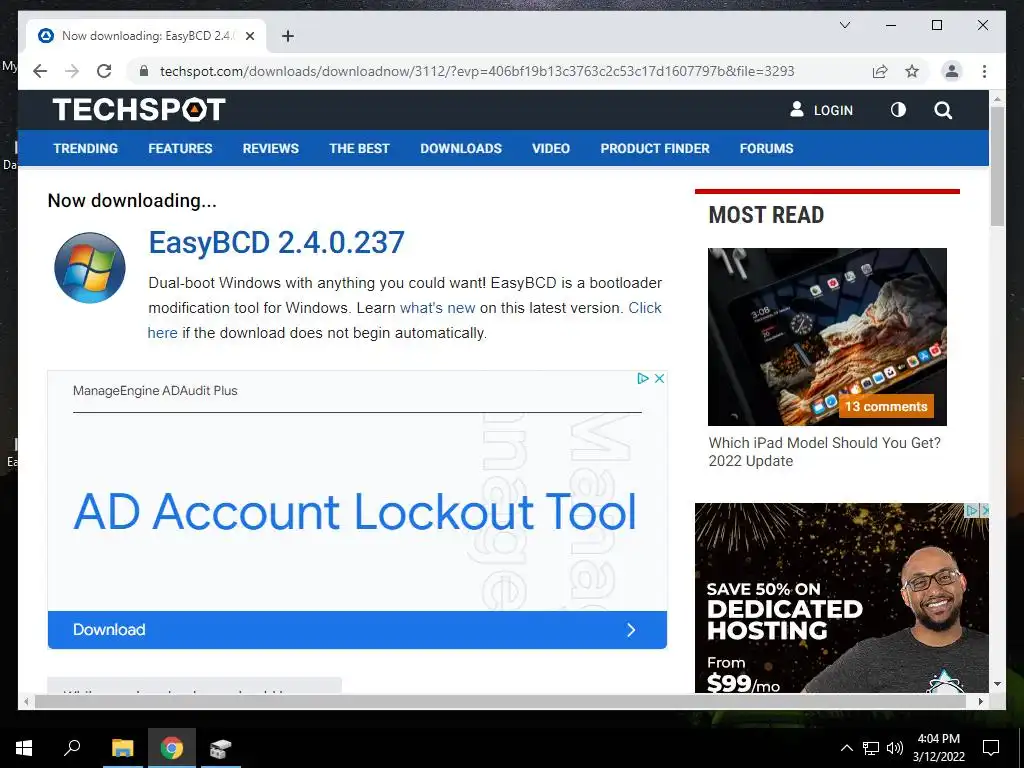Open THE BEST menu item
This screenshot has height=768, width=1024.
[359, 148]
